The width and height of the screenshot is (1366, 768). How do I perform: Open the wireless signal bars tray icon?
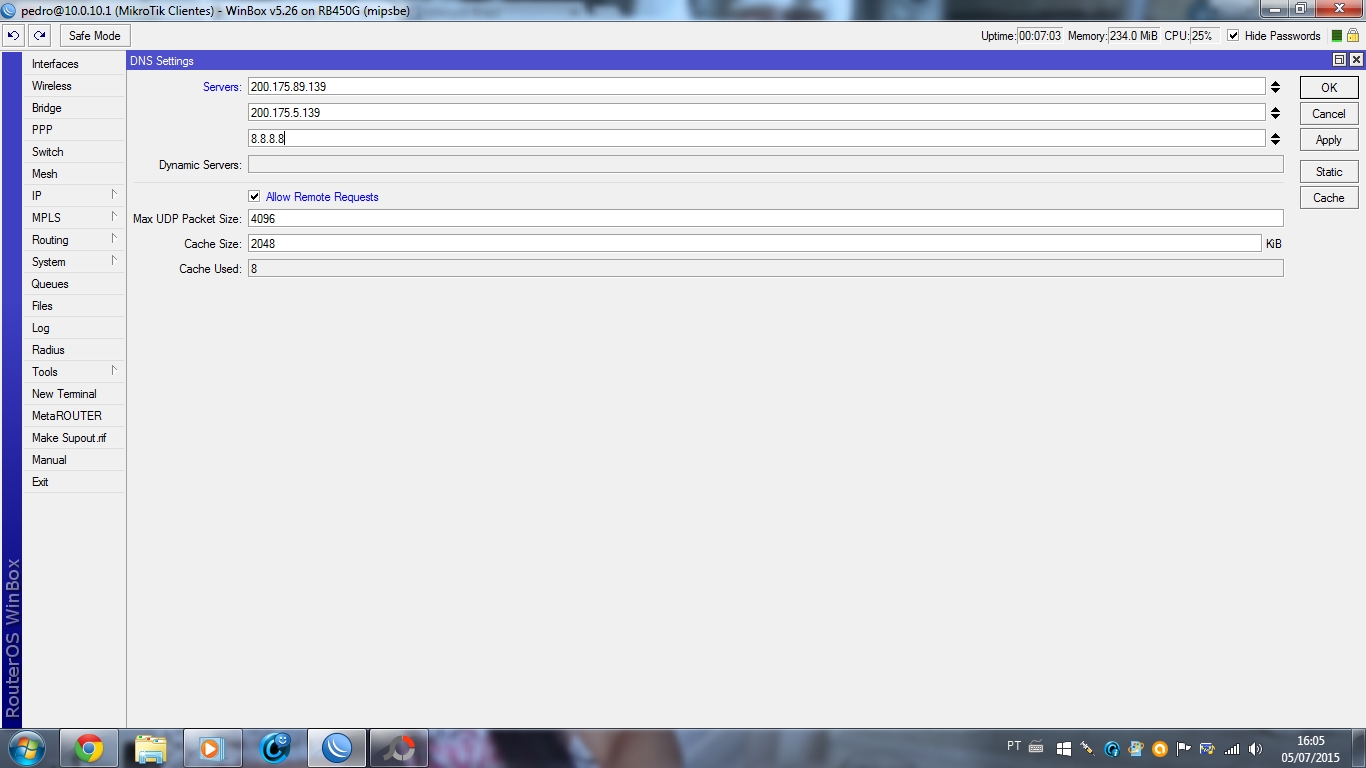(x=1231, y=748)
